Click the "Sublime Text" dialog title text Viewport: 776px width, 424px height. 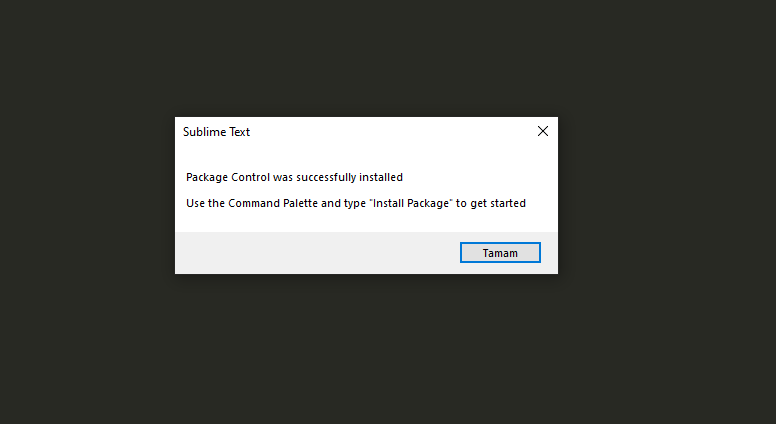coord(216,132)
